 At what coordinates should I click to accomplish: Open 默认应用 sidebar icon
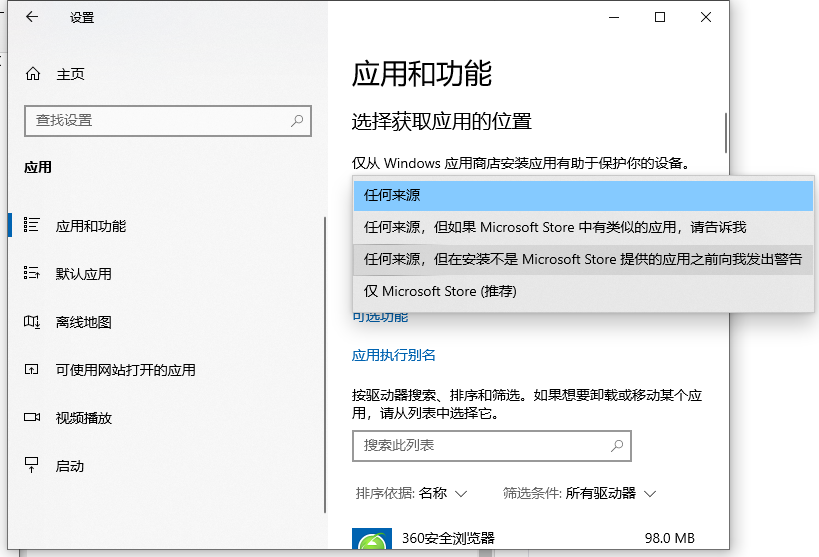coord(32,274)
